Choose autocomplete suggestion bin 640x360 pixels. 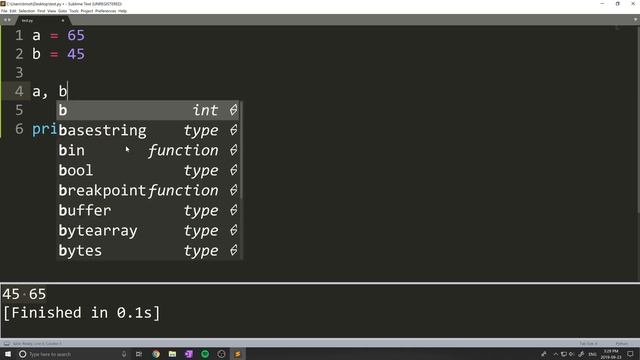coord(149,150)
